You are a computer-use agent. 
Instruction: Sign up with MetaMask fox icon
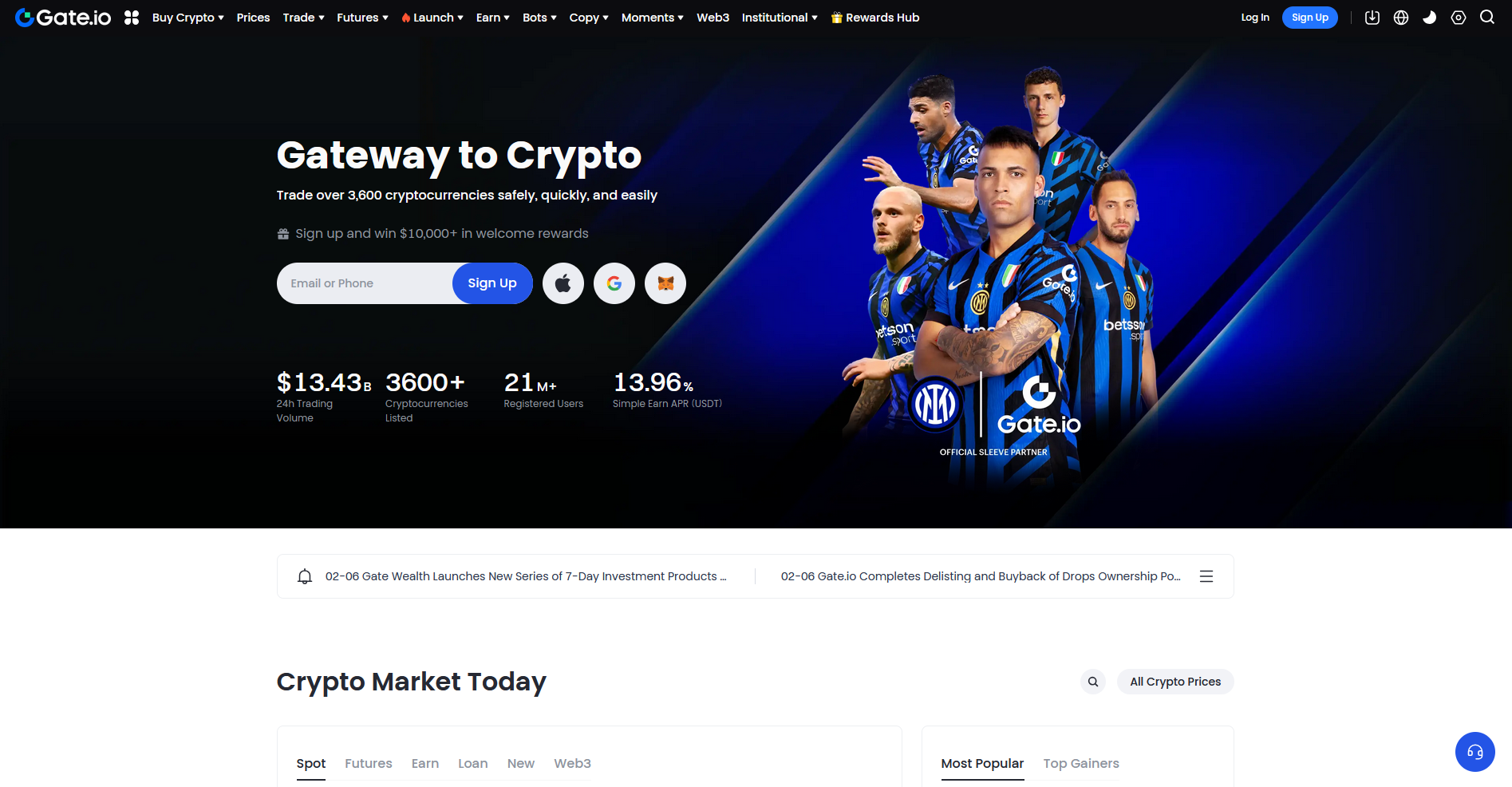click(x=665, y=283)
